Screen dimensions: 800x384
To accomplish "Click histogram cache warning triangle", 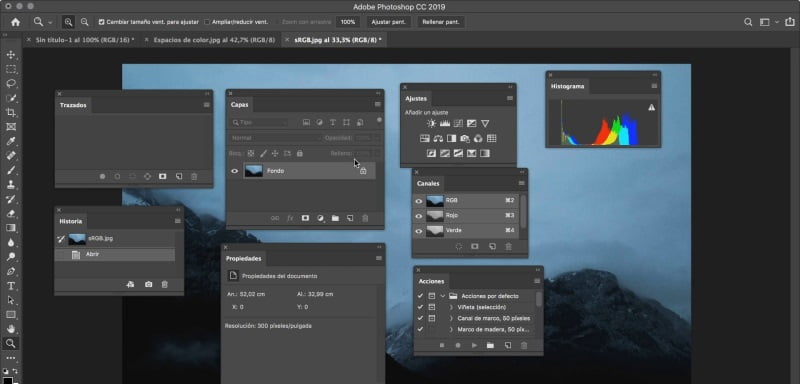I will click(652, 108).
